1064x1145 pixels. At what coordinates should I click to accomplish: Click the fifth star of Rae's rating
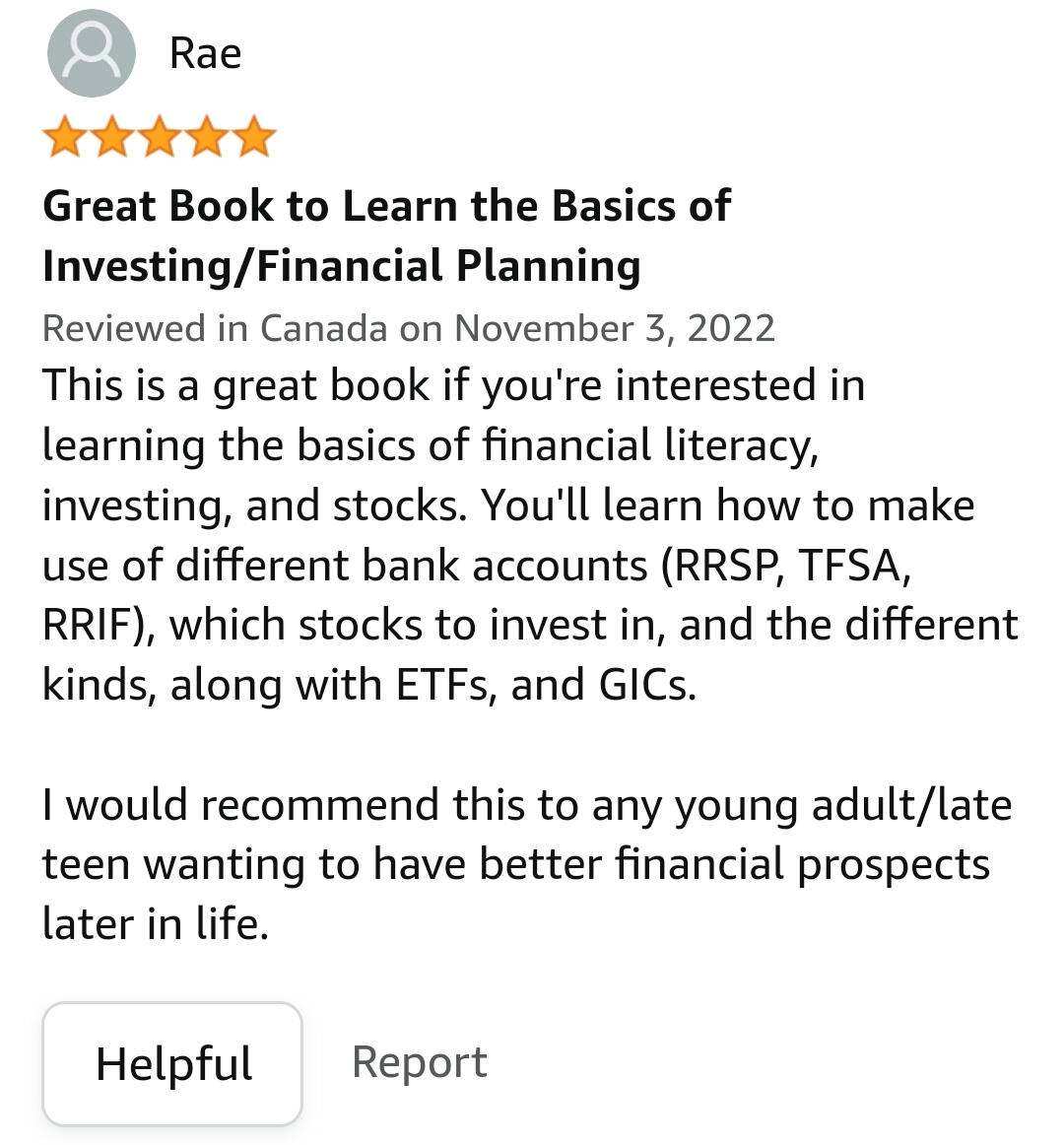[x=255, y=135]
